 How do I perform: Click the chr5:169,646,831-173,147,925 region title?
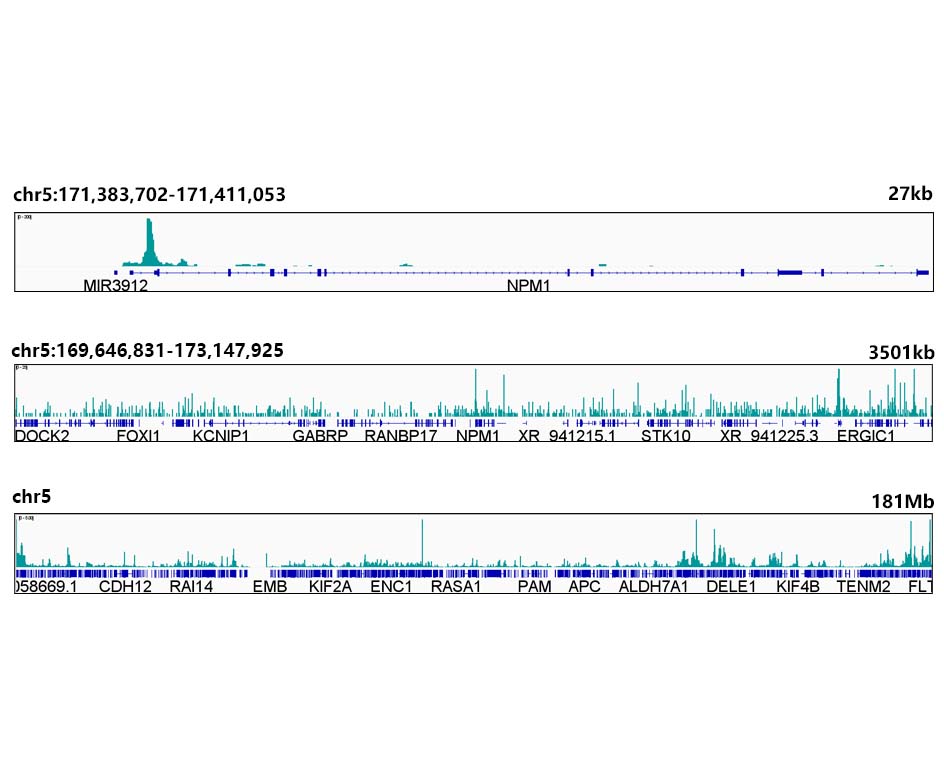click(147, 351)
